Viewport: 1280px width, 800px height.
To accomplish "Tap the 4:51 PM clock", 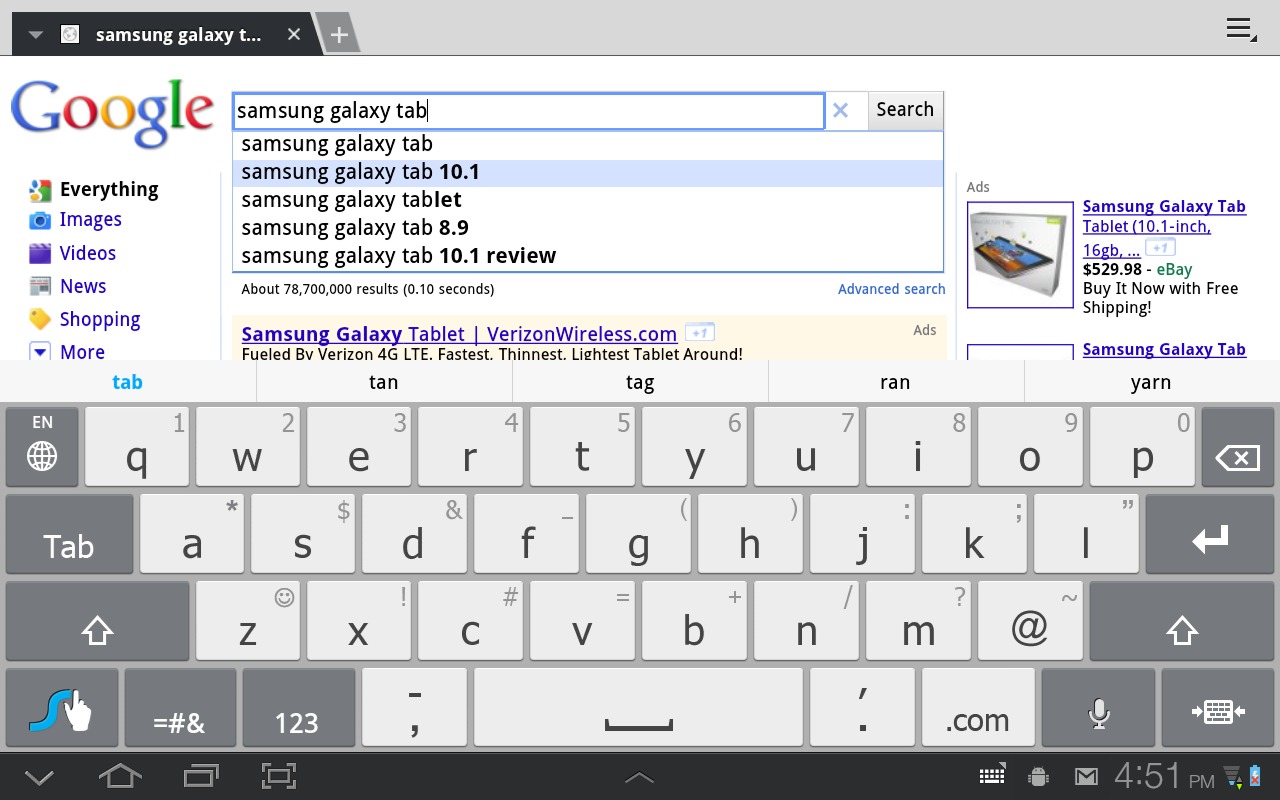I will (1164, 776).
